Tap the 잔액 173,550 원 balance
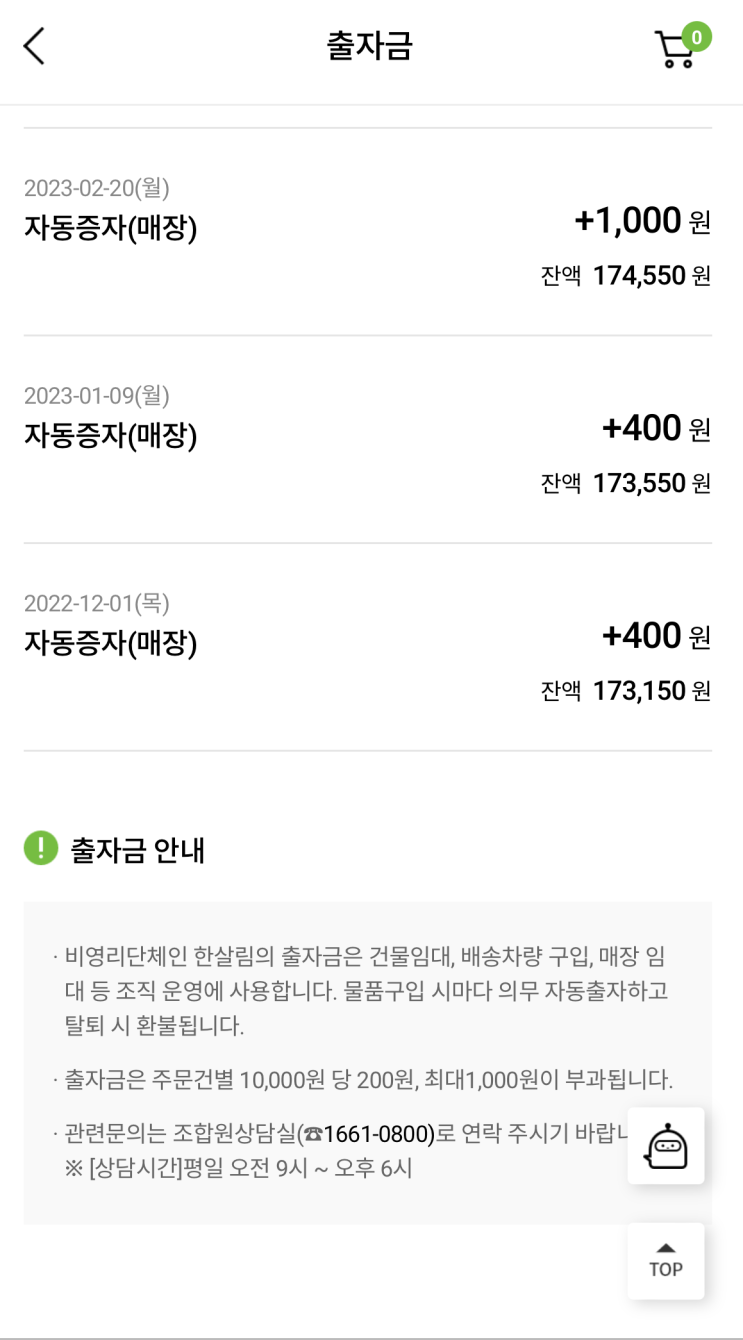The width and height of the screenshot is (743, 1340). [x=626, y=484]
